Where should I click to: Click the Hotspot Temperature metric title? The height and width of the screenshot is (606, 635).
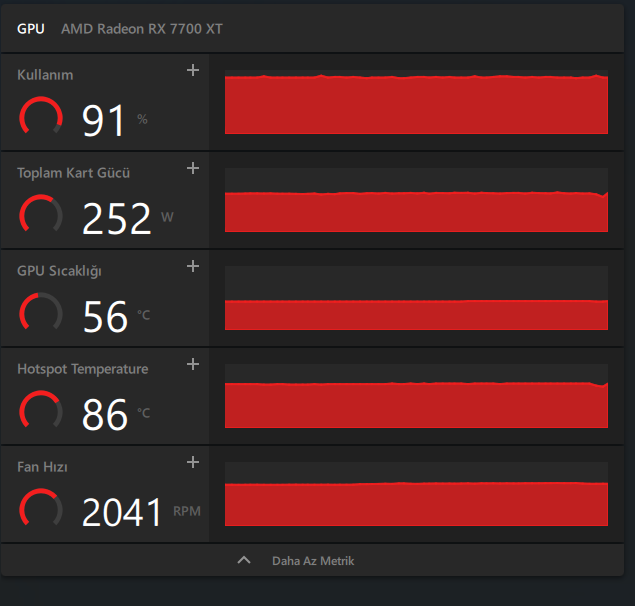(x=83, y=369)
